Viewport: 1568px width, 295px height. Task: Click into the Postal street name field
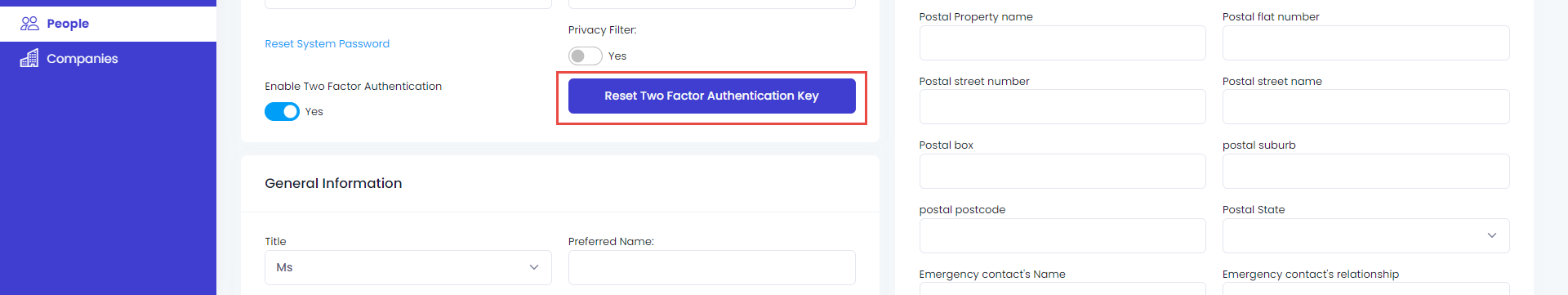point(1365,107)
